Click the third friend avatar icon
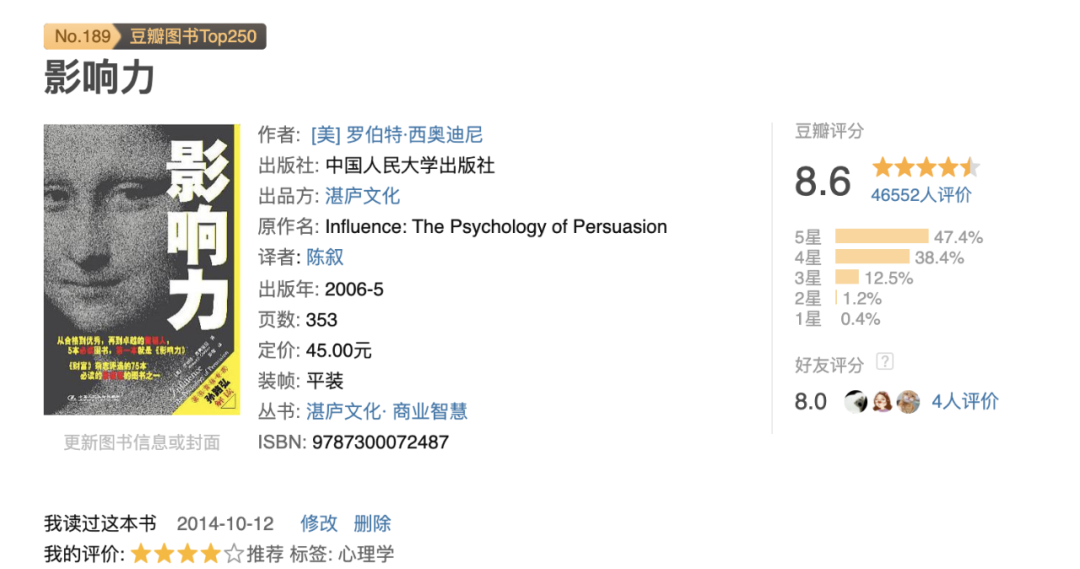Viewport: 1080px width, 569px height. pos(908,402)
